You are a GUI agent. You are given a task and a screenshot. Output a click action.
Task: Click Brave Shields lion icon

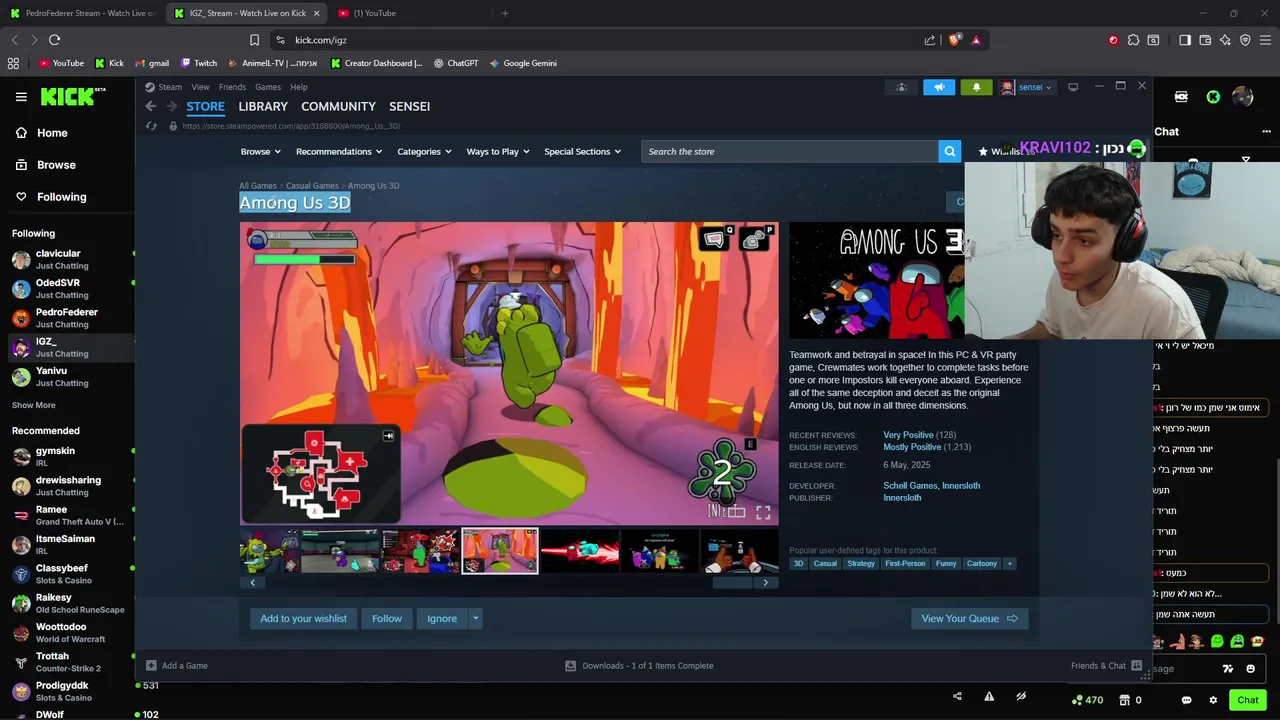[954, 40]
